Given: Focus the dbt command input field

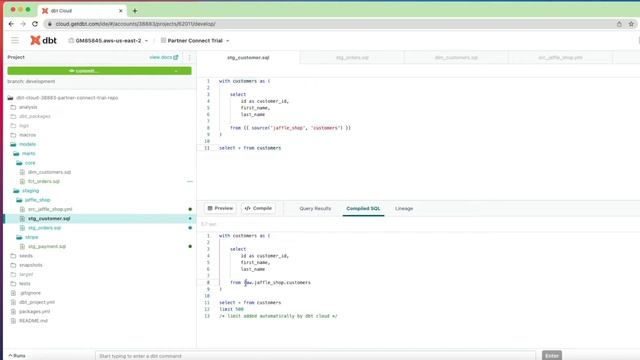Looking at the screenshot, I should (316, 356).
